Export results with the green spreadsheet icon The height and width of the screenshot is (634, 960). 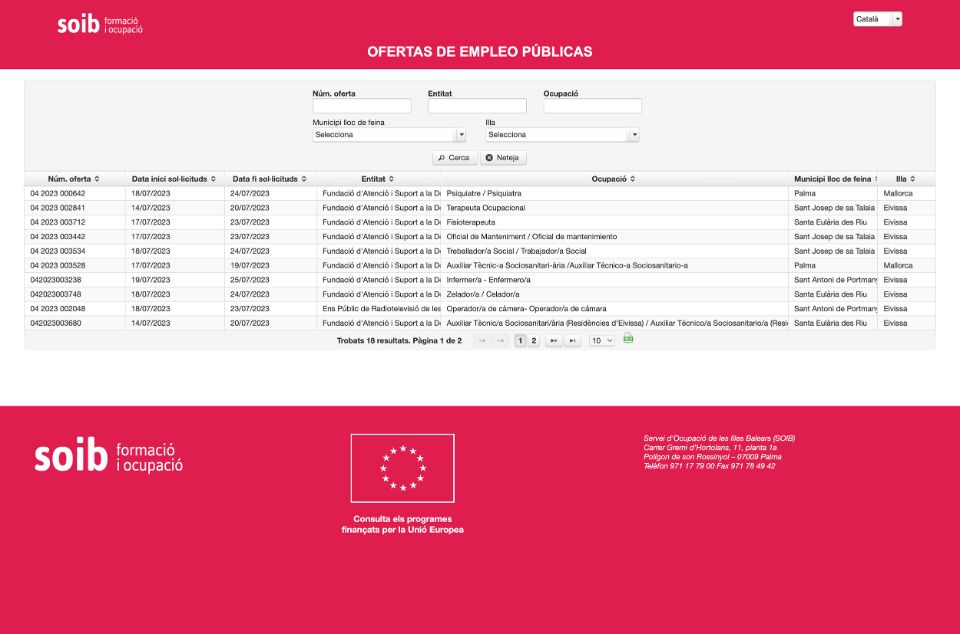[628, 338]
